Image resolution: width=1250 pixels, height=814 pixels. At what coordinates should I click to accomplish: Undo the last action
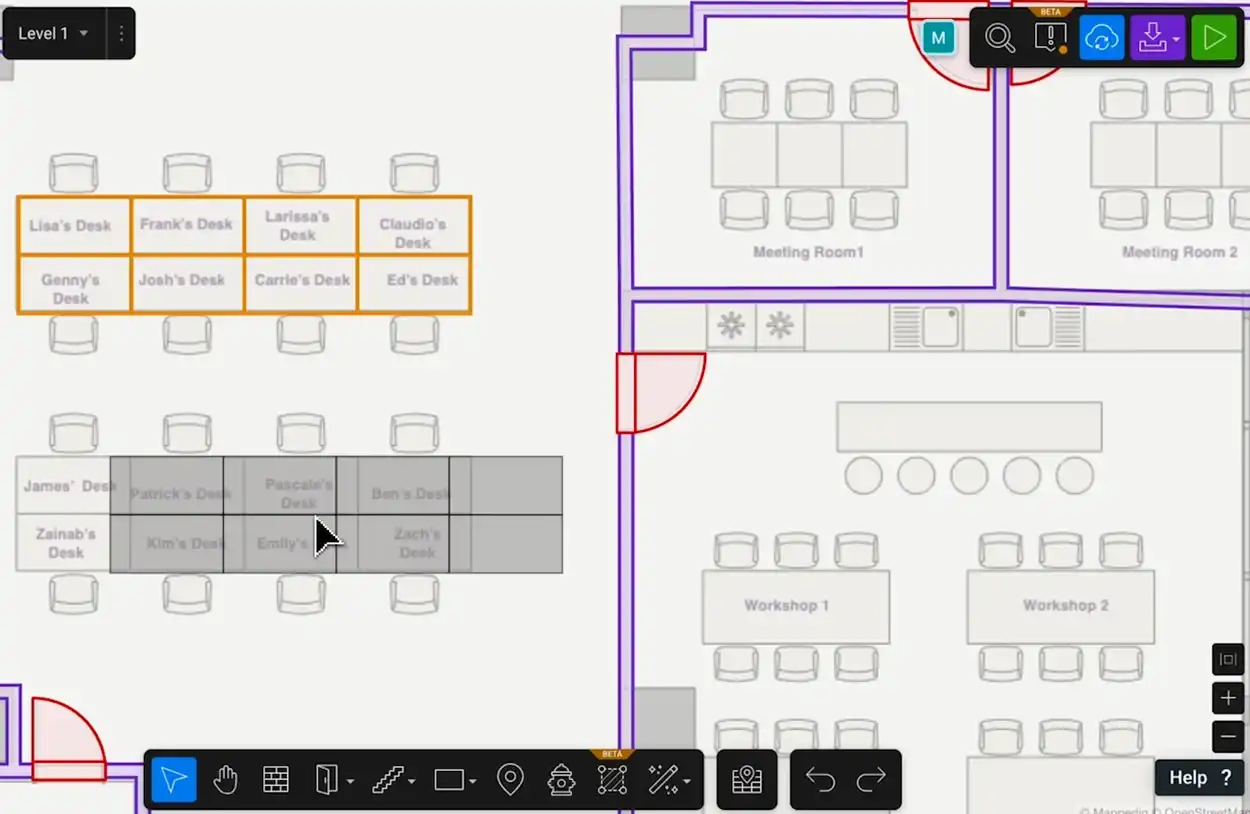coord(820,780)
